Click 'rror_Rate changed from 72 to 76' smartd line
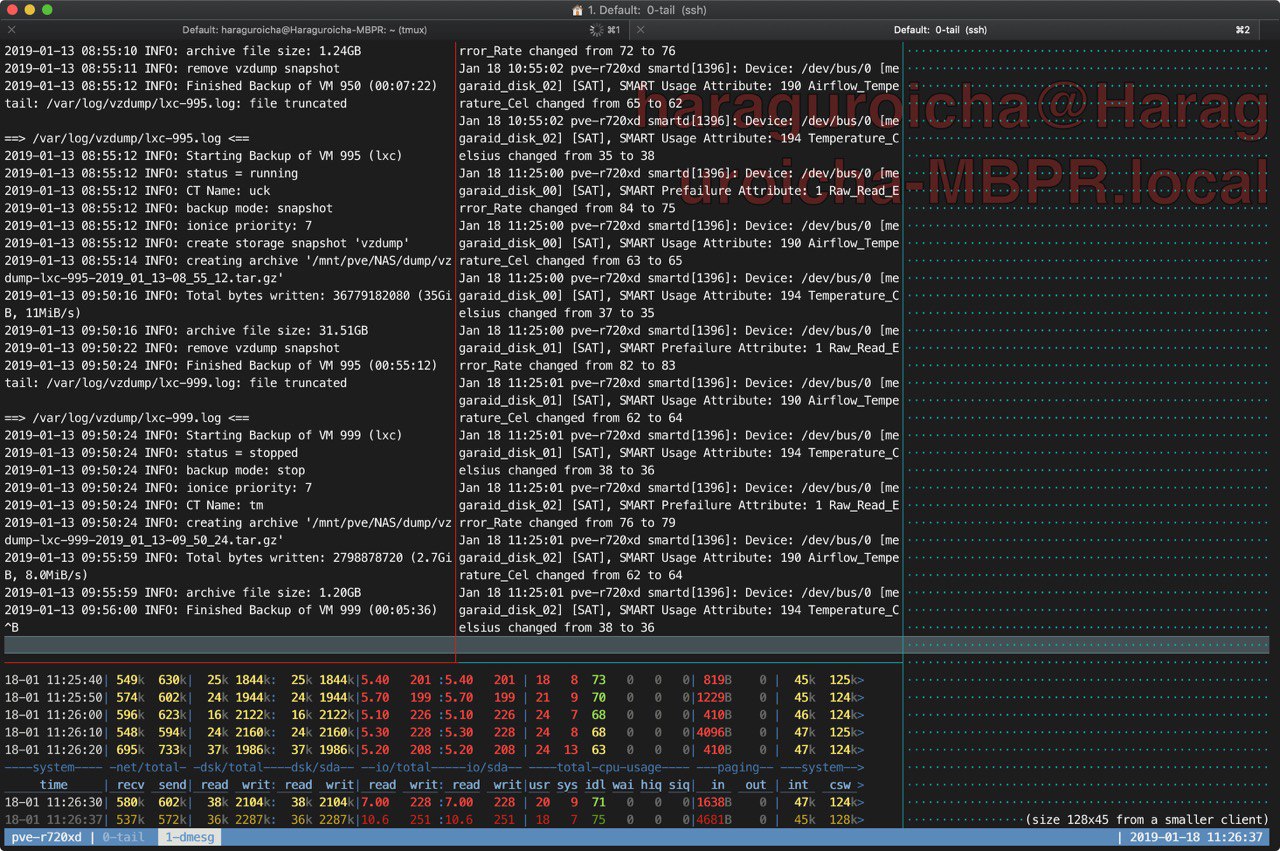This screenshot has width=1280, height=851. (567, 51)
